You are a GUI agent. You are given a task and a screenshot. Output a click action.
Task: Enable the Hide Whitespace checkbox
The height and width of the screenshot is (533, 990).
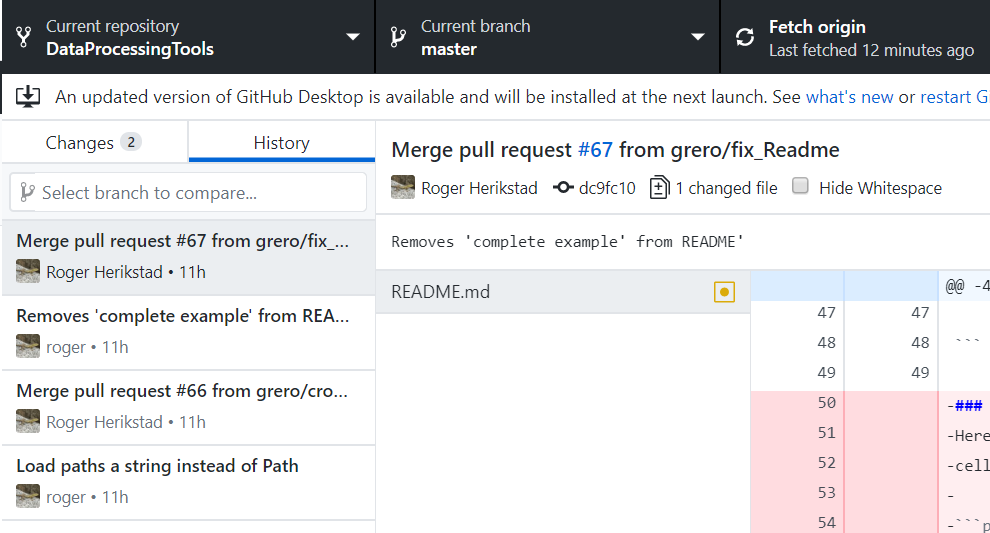point(800,186)
